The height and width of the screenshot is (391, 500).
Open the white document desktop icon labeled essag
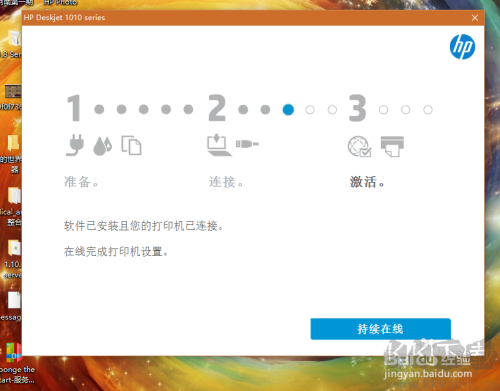coord(14,300)
